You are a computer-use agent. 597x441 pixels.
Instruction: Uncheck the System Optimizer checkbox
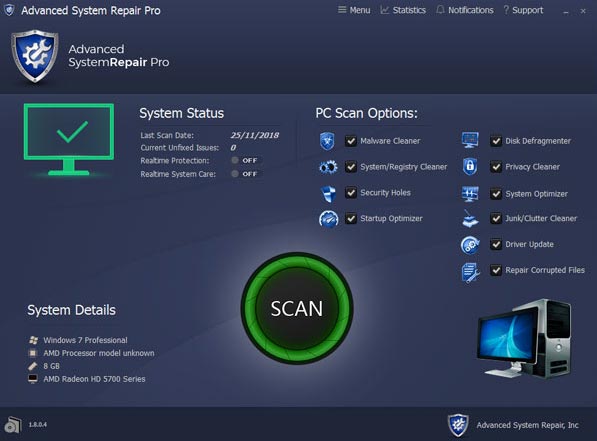coord(496,194)
